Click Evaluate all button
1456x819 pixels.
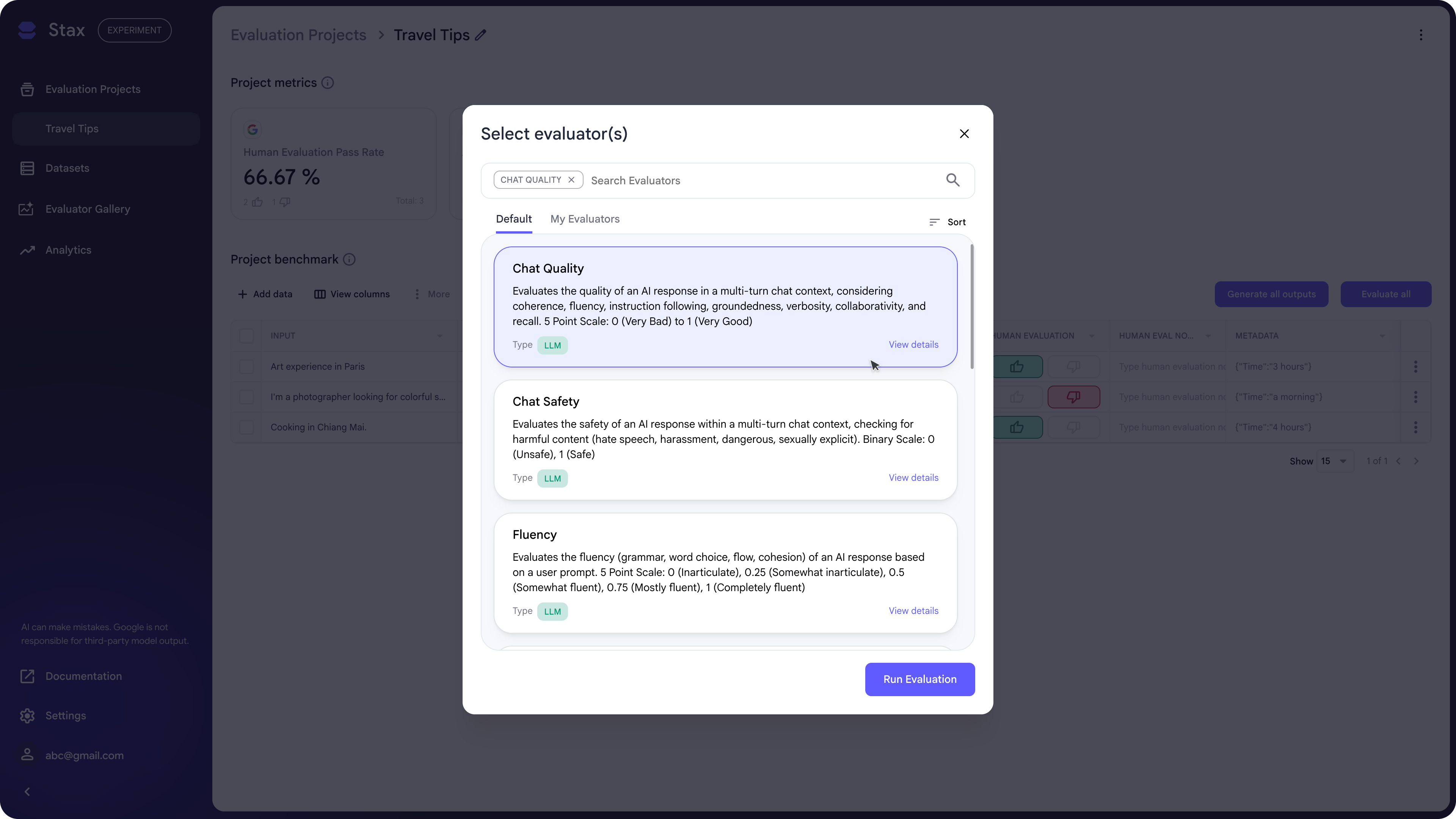coord(1385,294)
